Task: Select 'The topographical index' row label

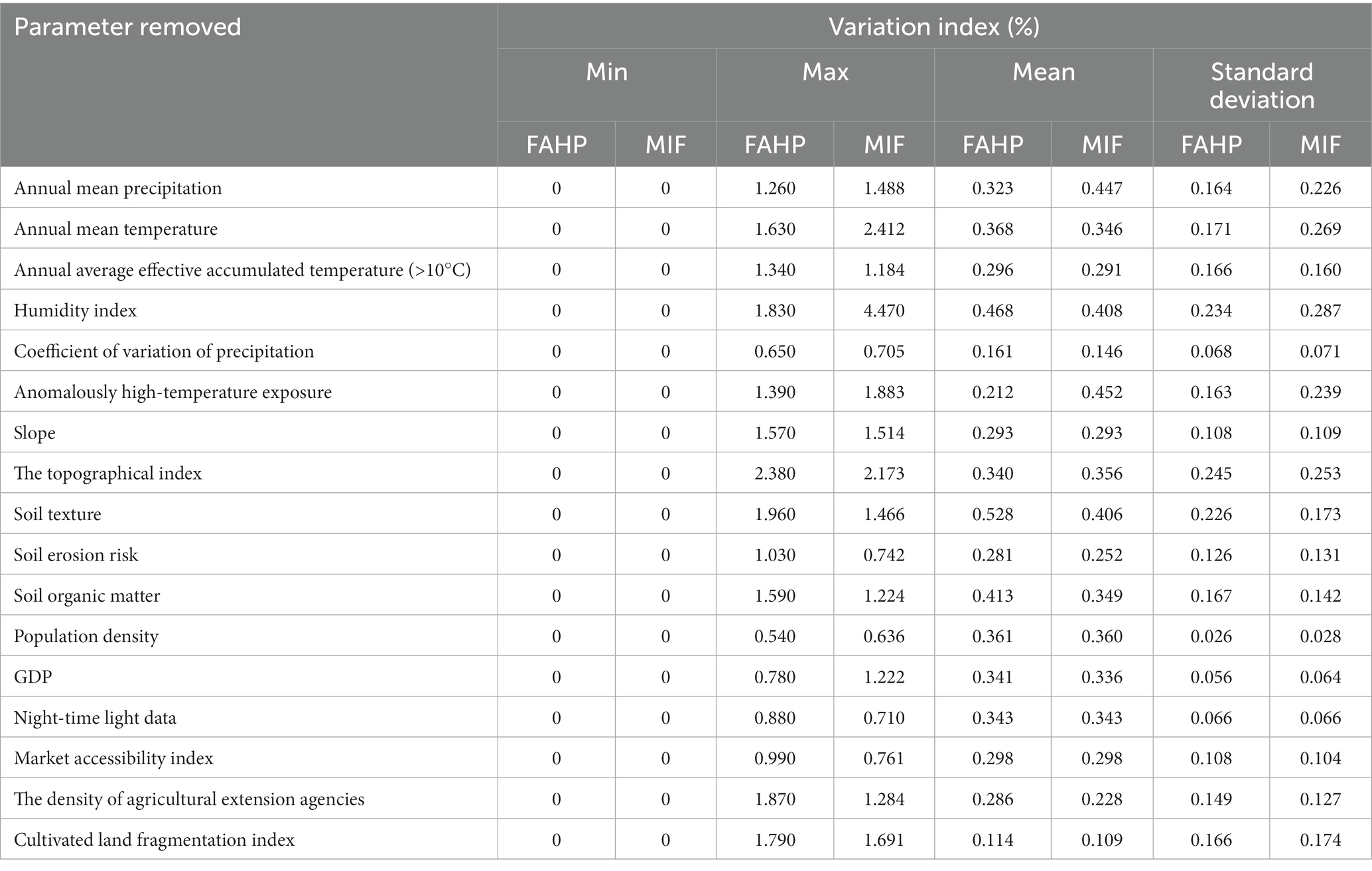Action: [x=107, y=474]
